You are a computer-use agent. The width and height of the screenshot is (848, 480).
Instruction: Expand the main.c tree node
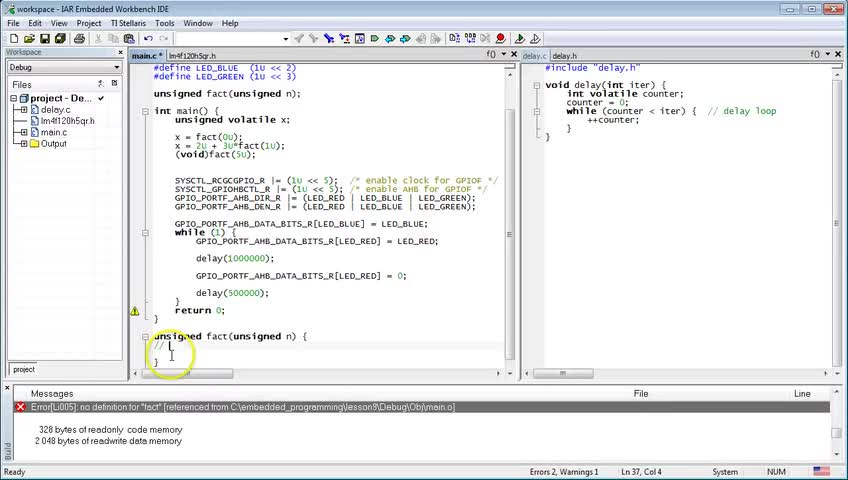click(x=24, y=132)
